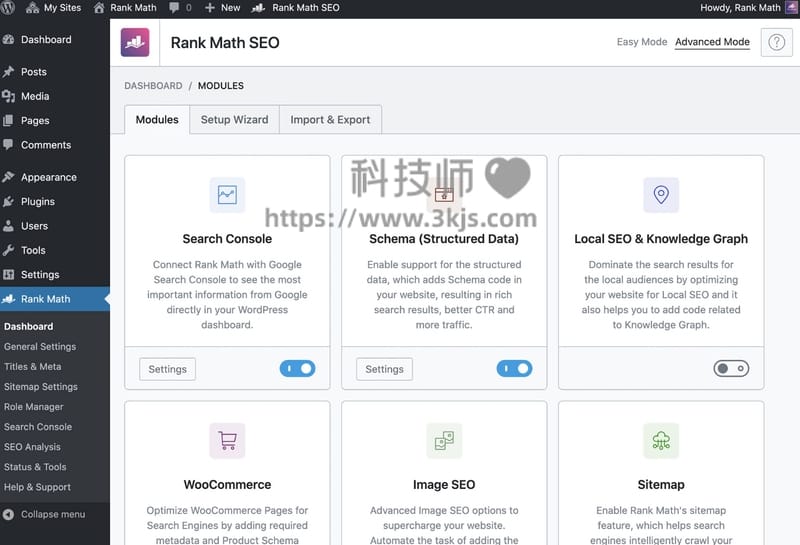
Task: Click the WordPress logo in admin bar
Action: pos(7,7)
